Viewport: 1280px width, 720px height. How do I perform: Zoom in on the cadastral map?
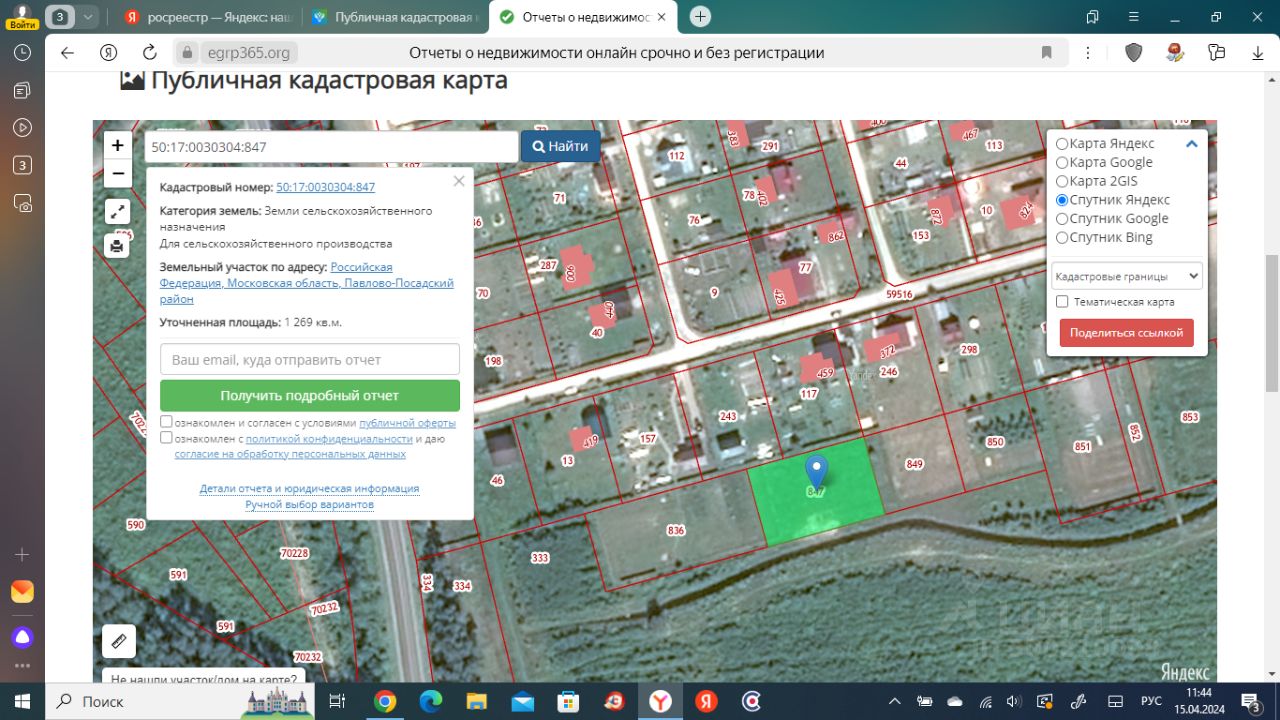click(x=118, y=145)
